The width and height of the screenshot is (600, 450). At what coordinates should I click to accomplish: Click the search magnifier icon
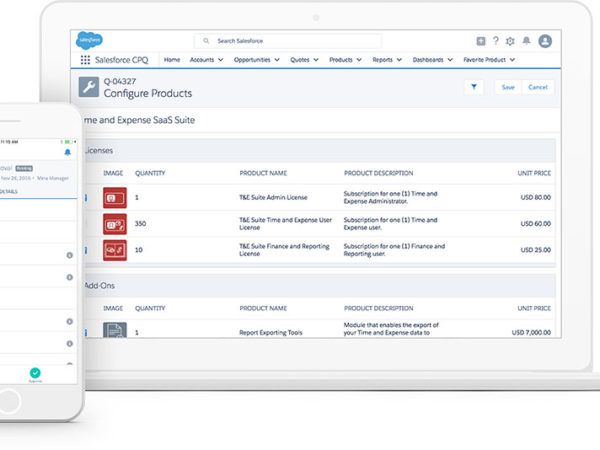(206, 41)
